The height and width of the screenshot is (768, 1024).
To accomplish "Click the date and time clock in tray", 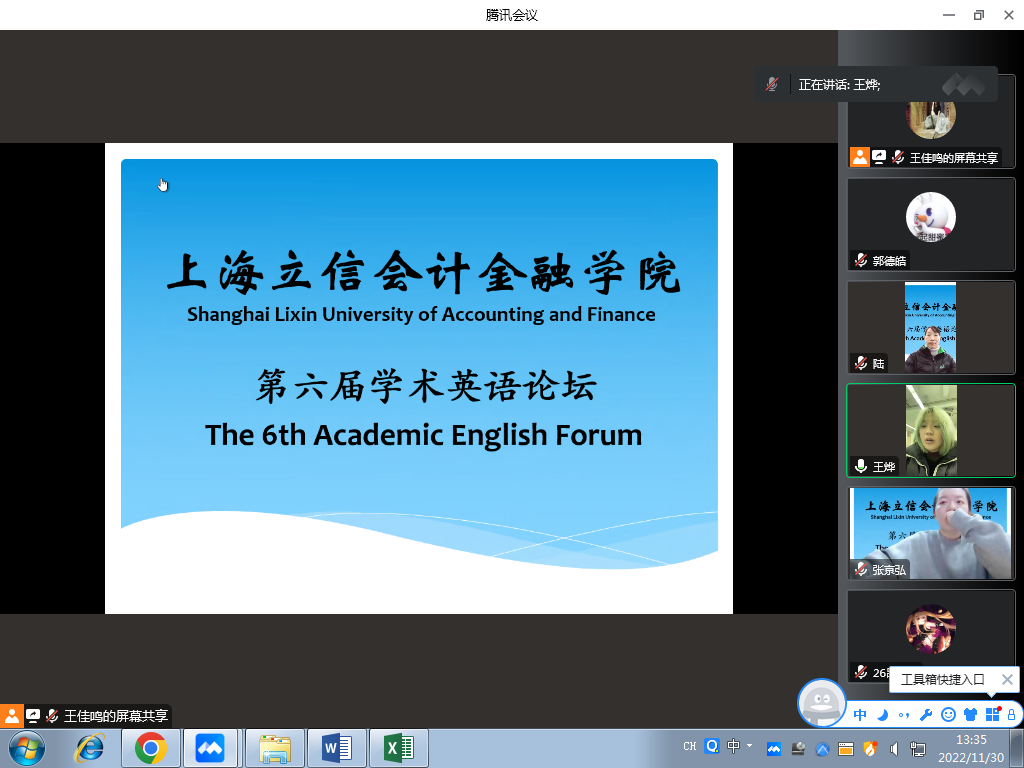I will (x=971, y=748).
